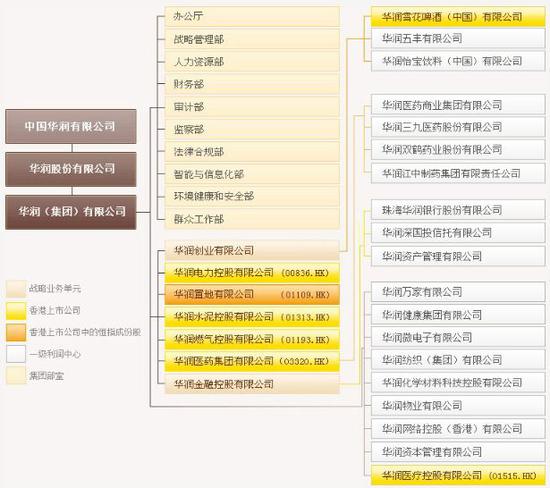Click the 法律合规部 row

tap(252, 152)
